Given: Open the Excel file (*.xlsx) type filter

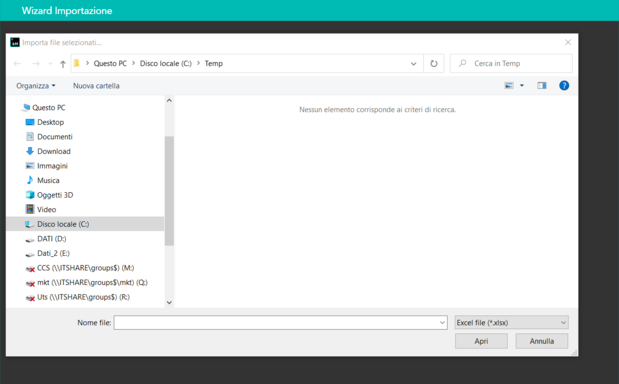Looking at the screenshot, I should coord(511,322).
